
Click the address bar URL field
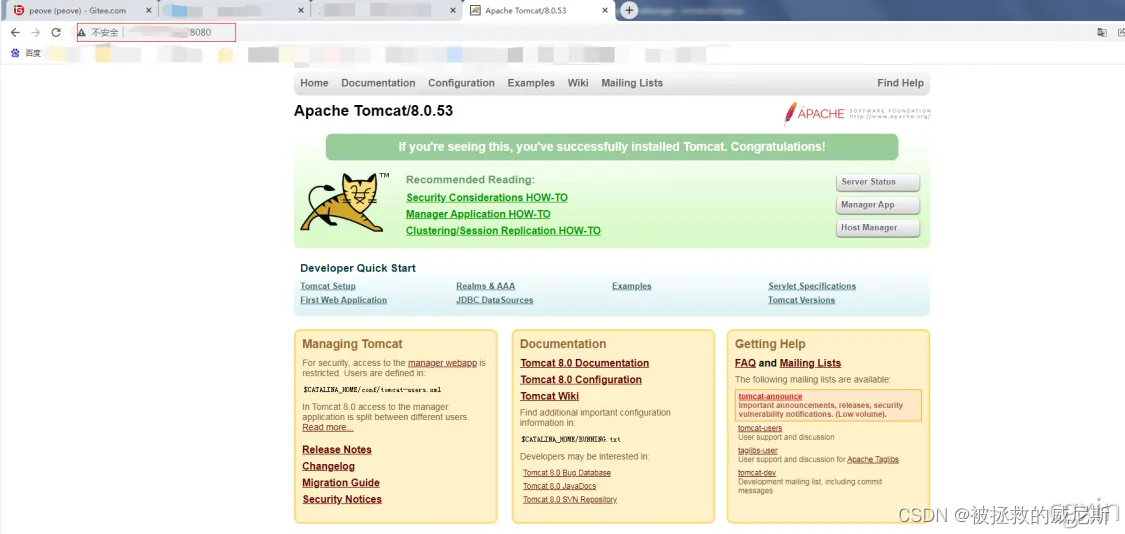click(156, 32)
